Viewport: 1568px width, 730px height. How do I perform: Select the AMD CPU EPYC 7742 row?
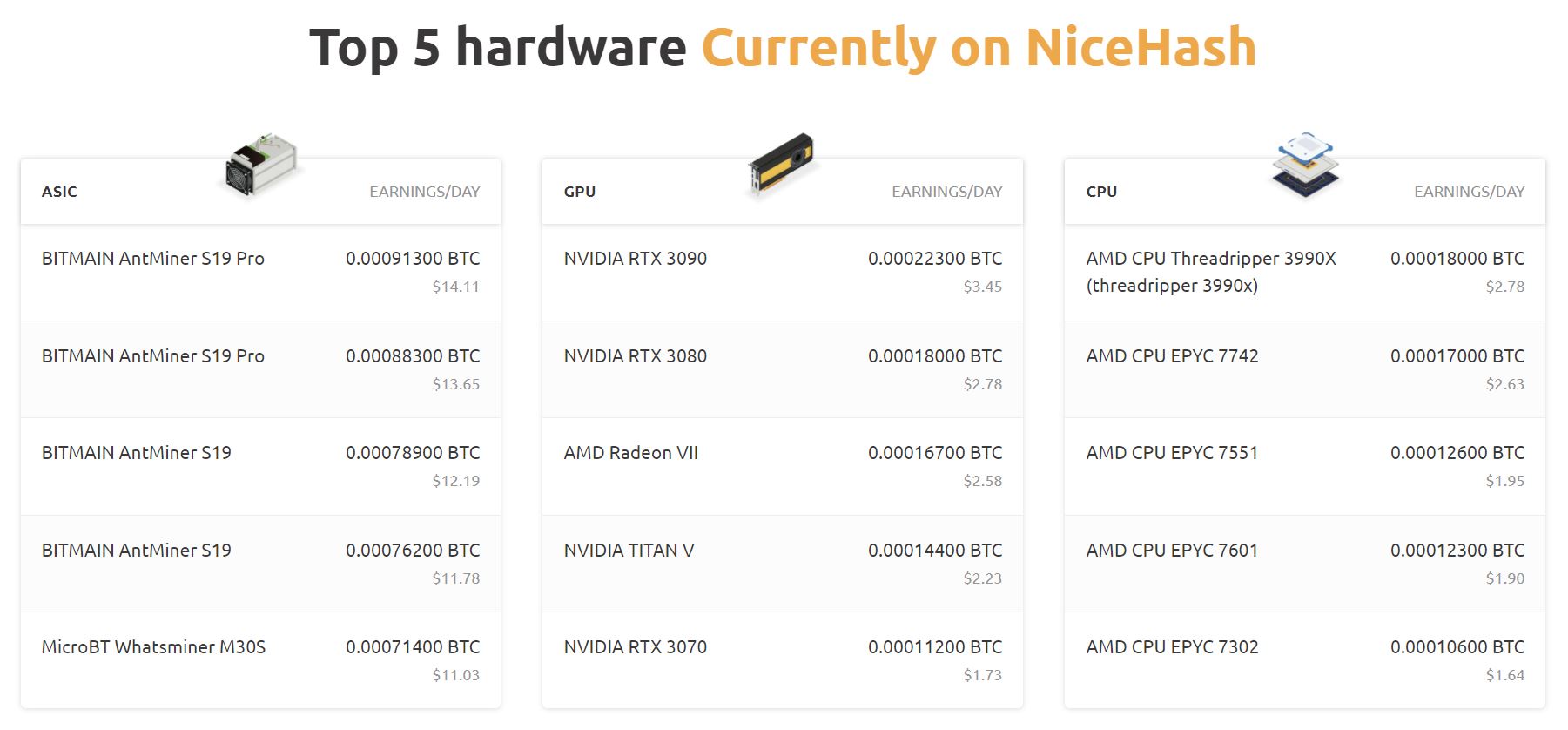(1172, 356)
